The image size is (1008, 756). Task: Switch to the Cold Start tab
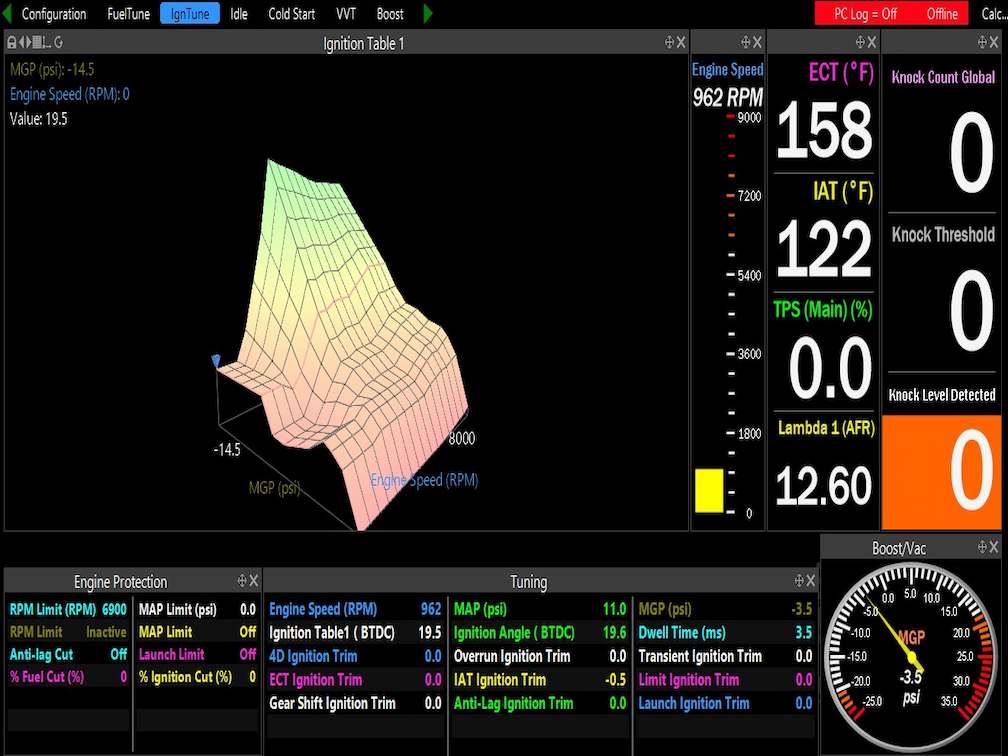coord(290,14)
